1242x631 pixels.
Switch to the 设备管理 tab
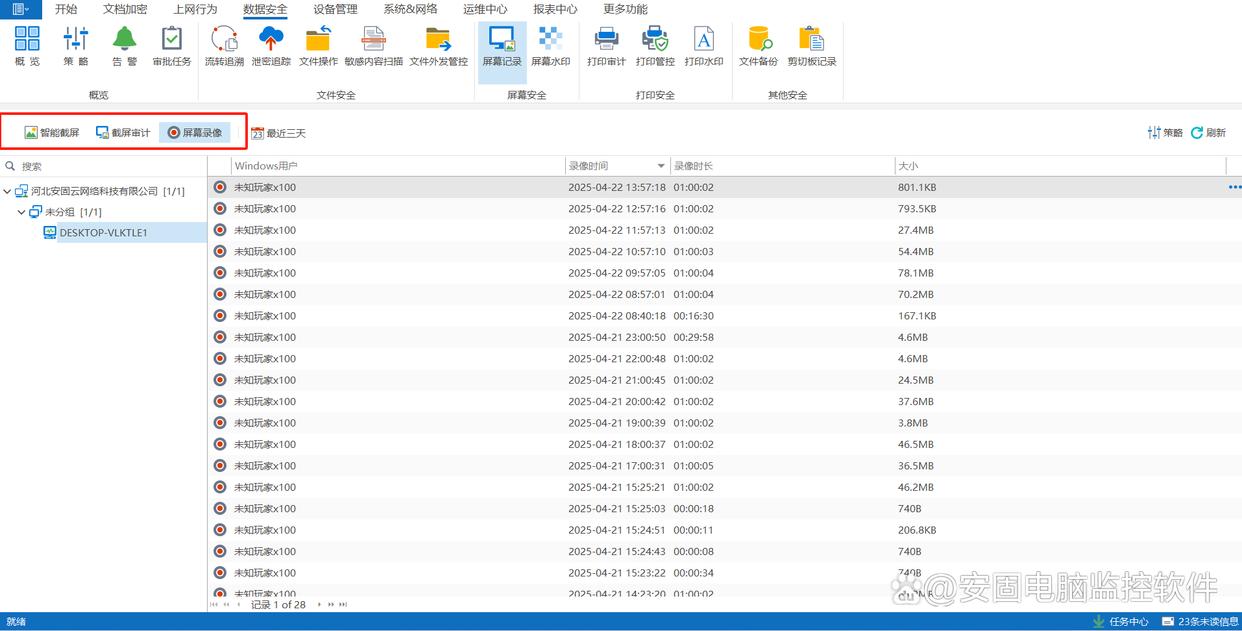coord(335,9)
